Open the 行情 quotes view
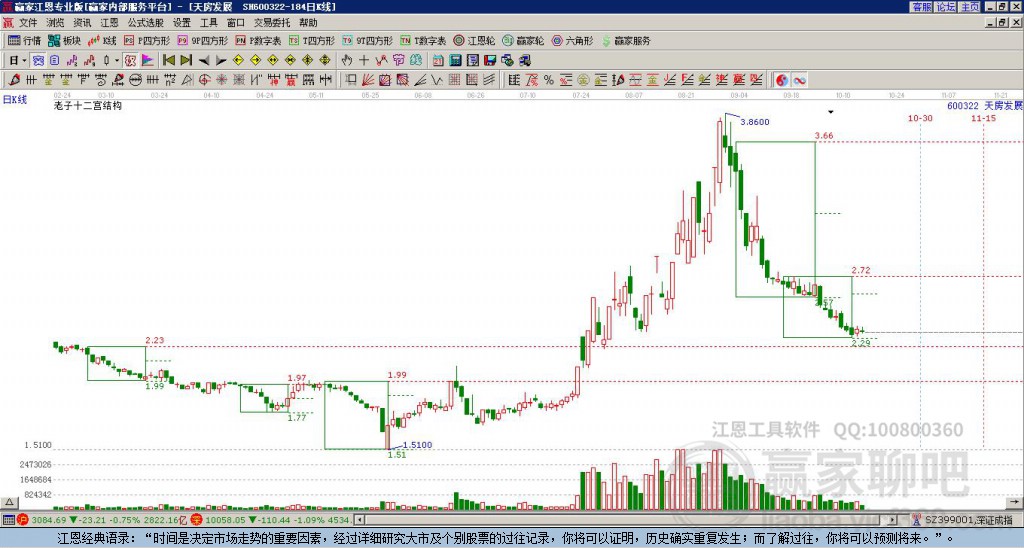The width and height of the screenshot is (1024, 548). point(25,40)
